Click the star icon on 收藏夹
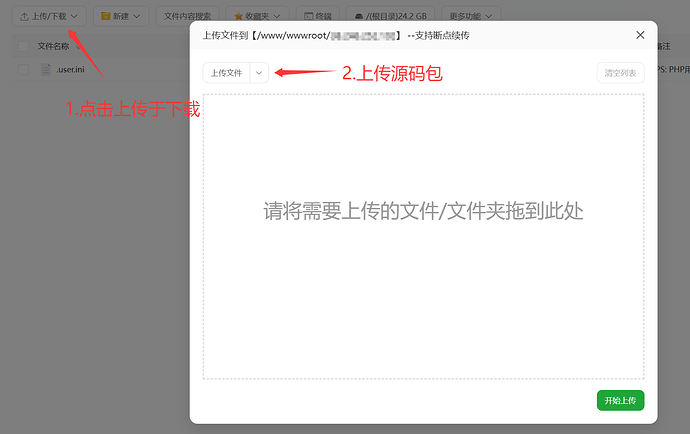This screenshot has height=434, width=690. (237, 17)
